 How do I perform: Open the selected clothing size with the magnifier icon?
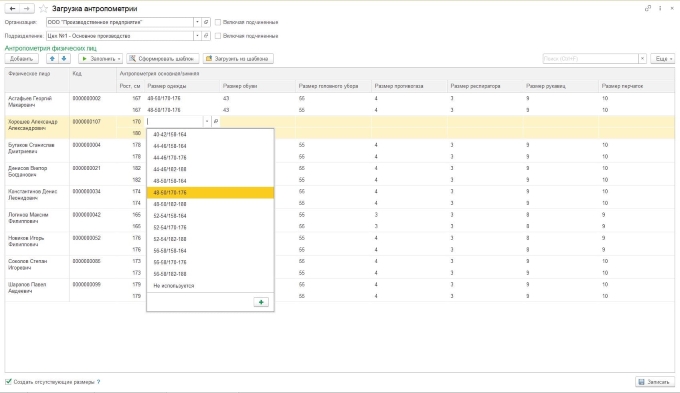pyautogui.click(x=216, y=121)
